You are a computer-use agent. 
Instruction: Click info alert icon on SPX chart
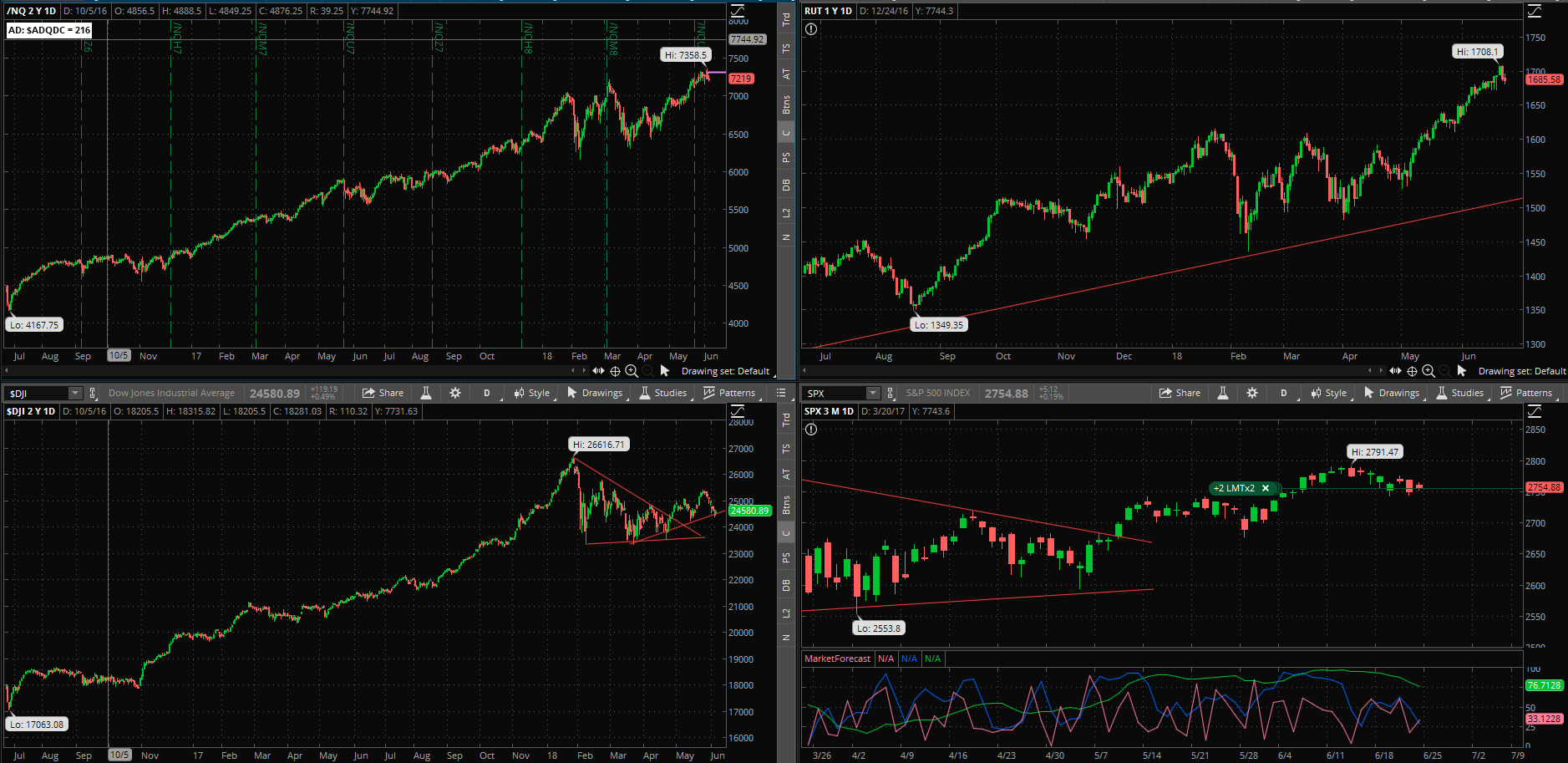tap(811, 430)
